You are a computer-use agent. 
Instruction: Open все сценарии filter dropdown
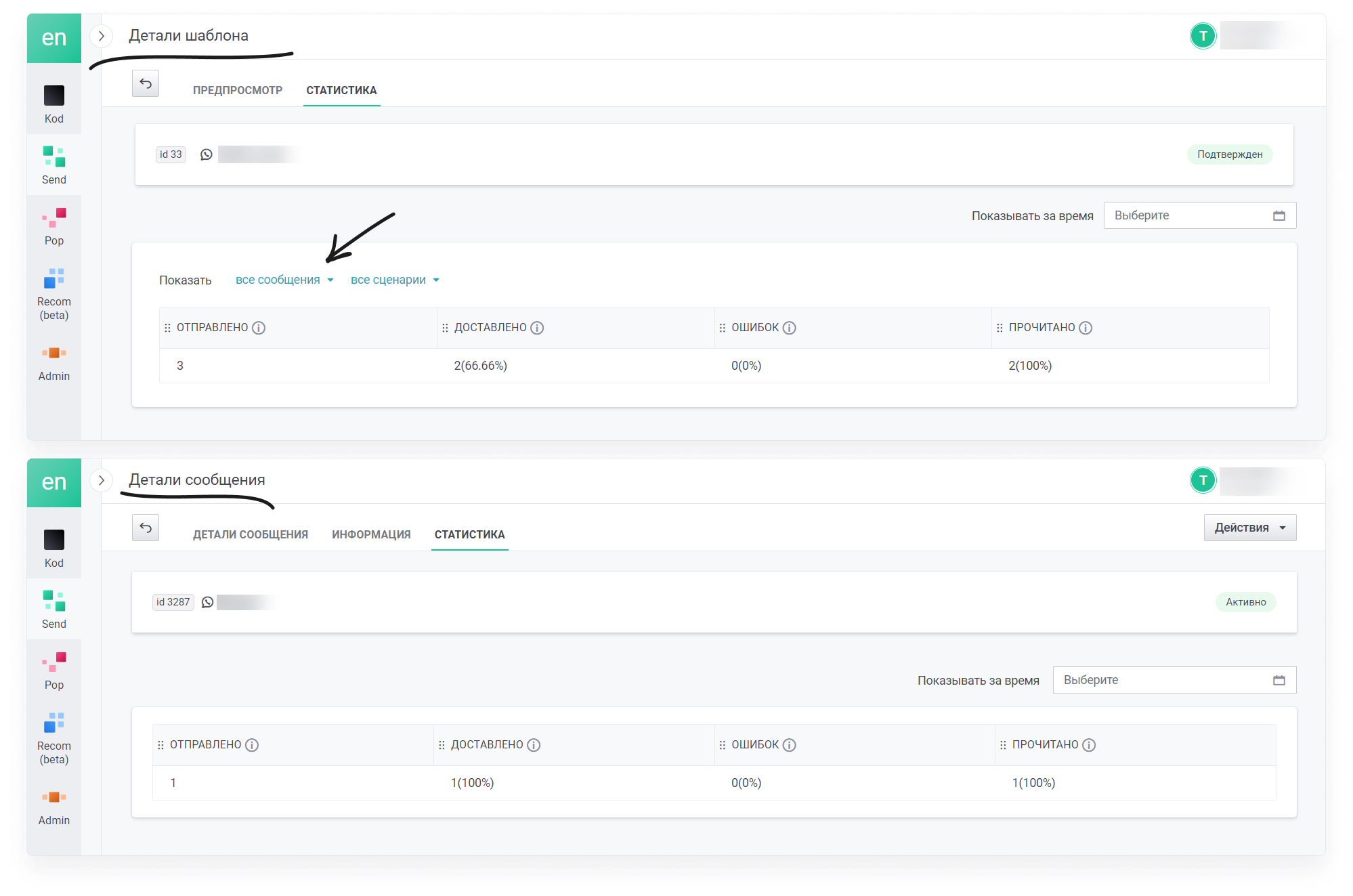(395, 280)
